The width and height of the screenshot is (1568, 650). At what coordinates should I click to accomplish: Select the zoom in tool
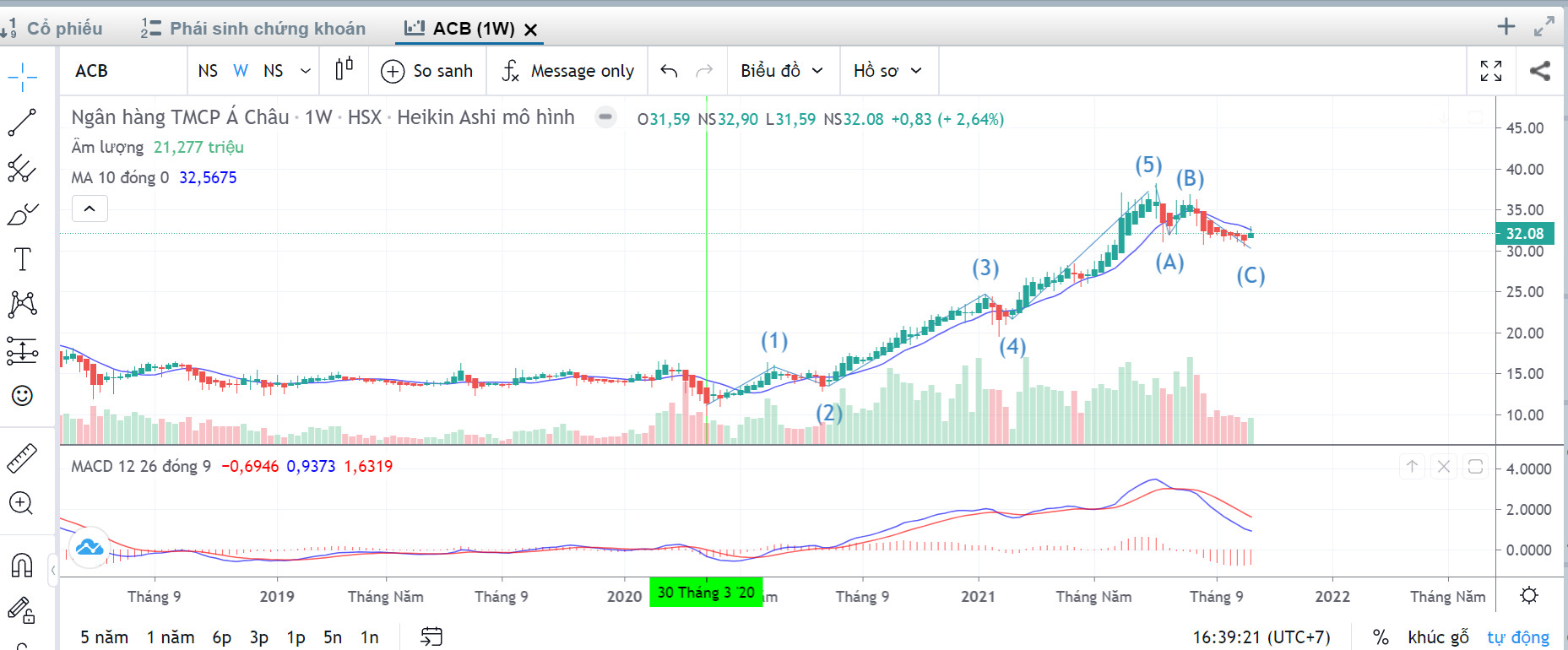click(x=21, y=504)
